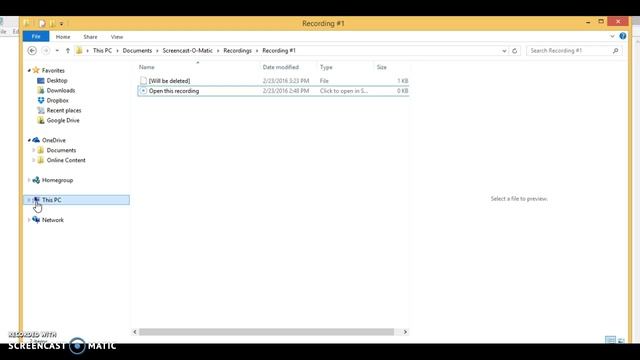Open Documents under OneDrive
640x360 pixels.
61,150
